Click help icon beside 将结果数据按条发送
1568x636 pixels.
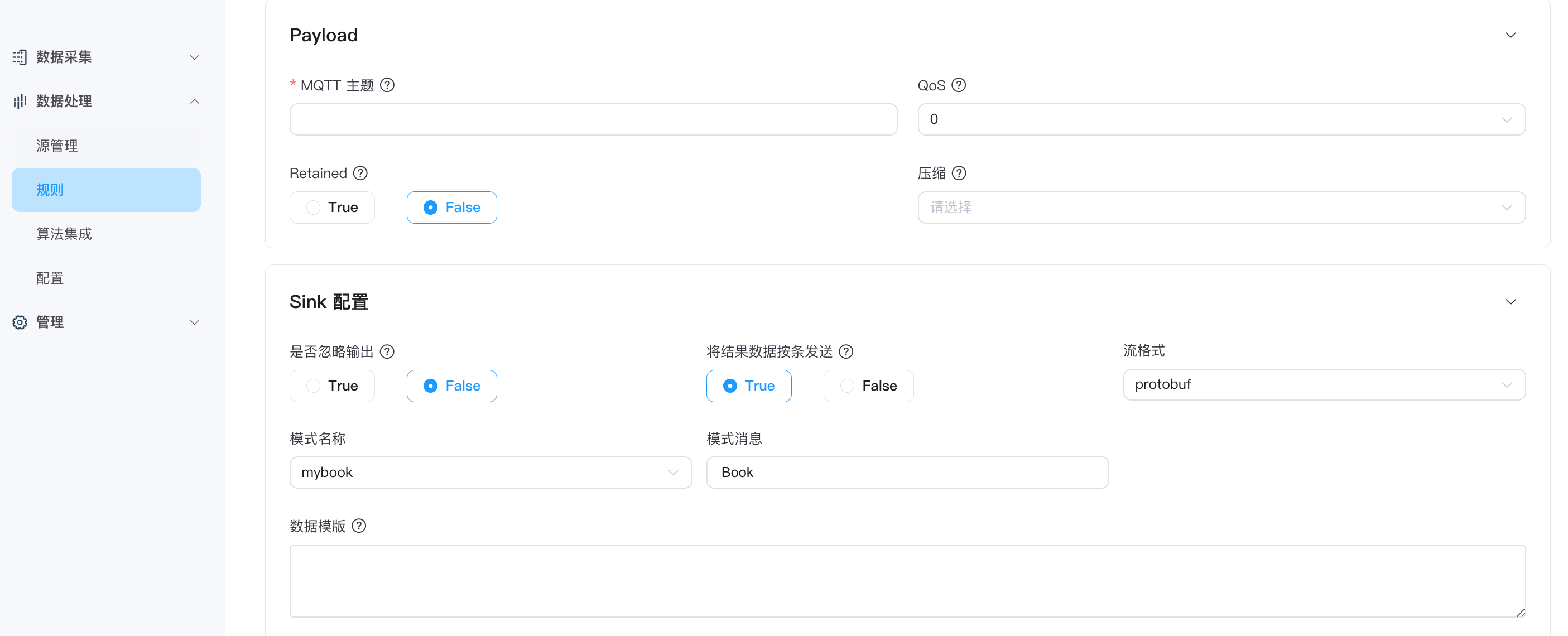(845, 352)
